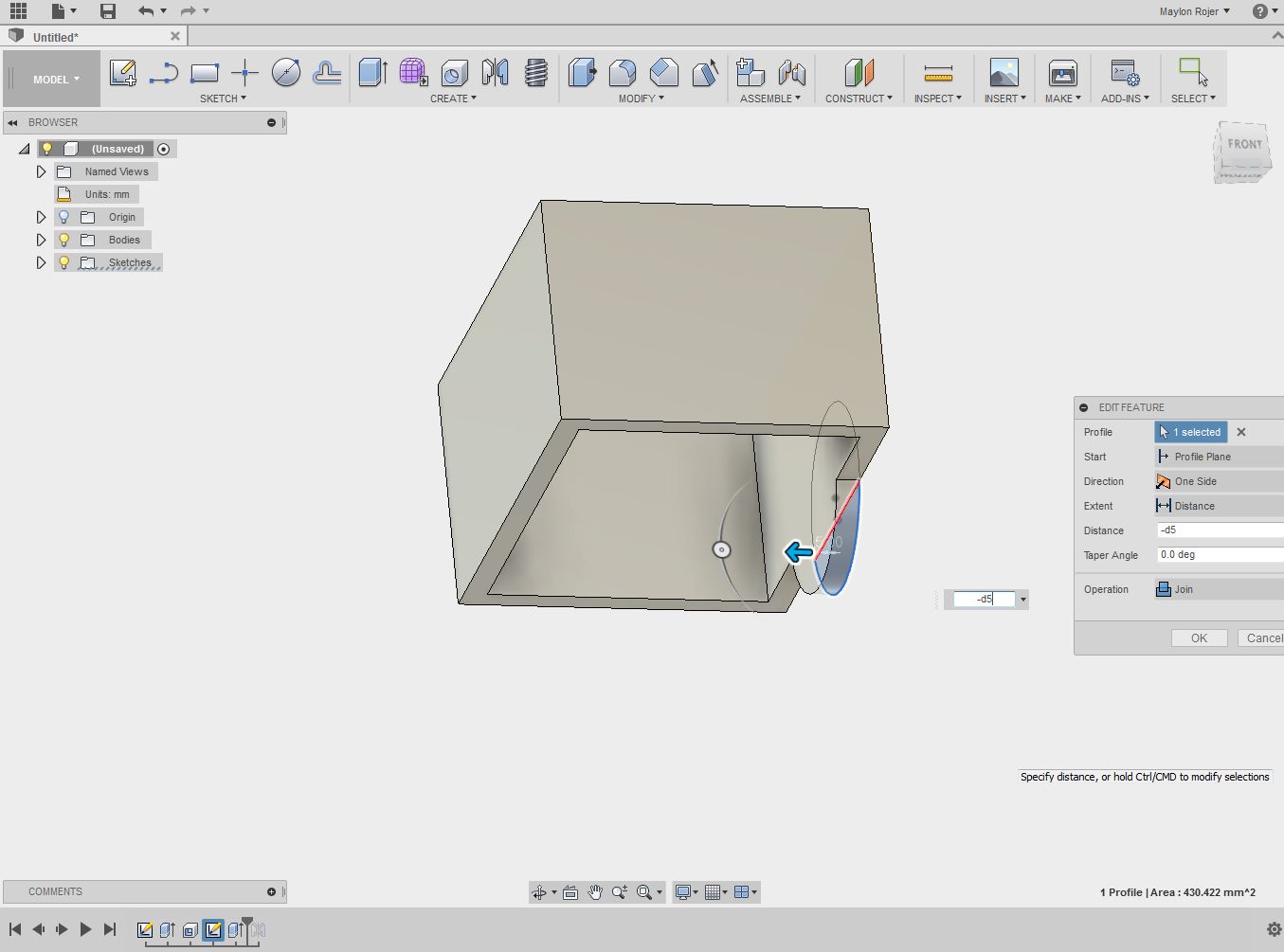Click the Extrude tool in Create

(x=372, y=73)
